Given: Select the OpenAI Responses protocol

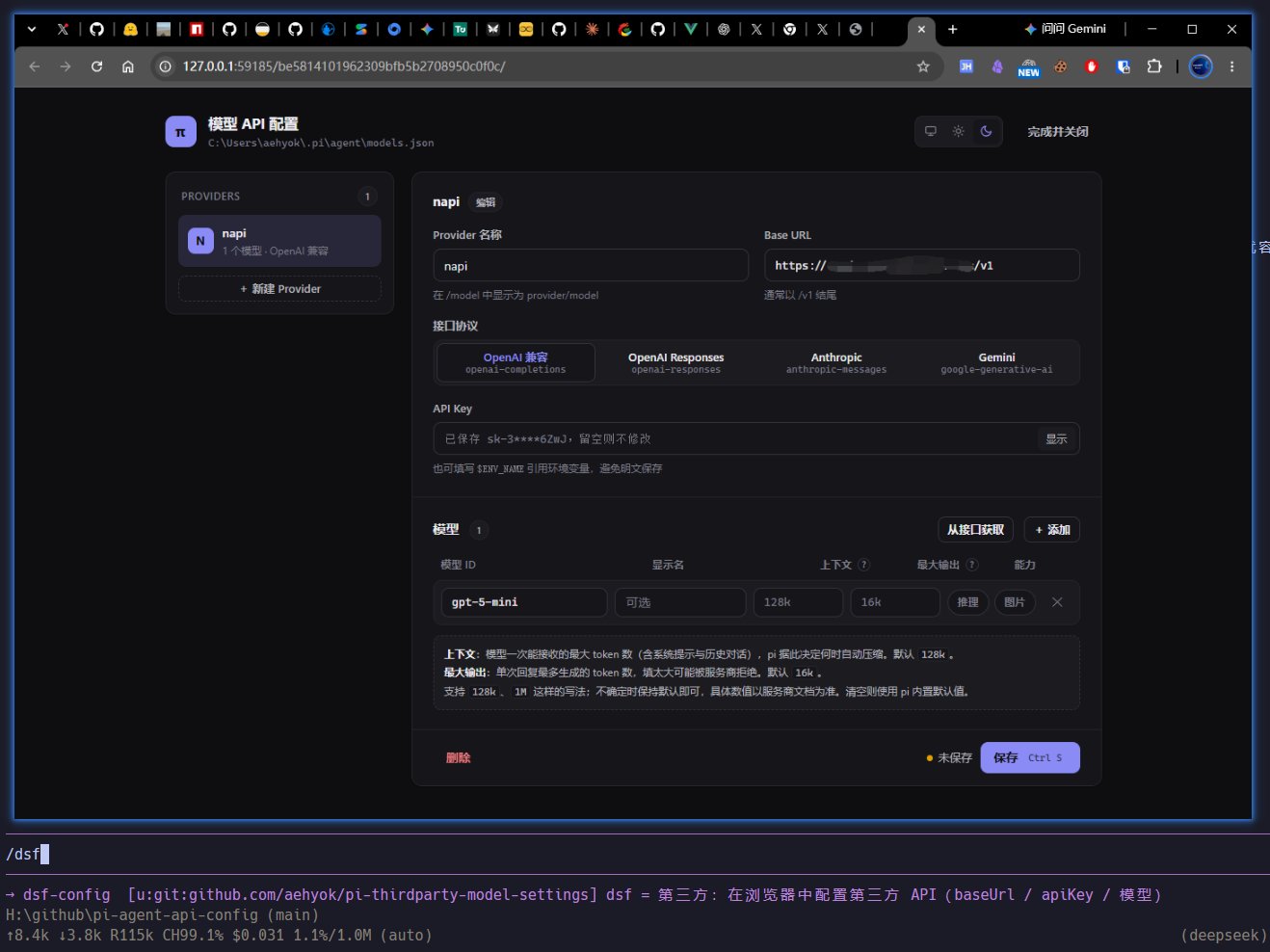Looking at the screenshot, I should 675,362.
